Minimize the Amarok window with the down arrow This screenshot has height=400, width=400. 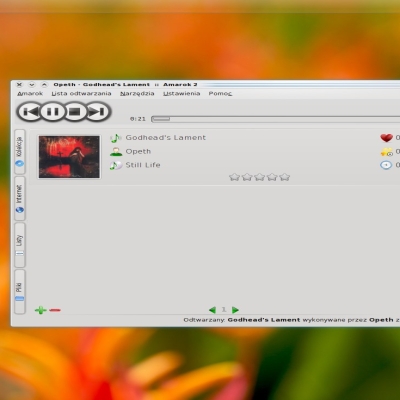pyautogui.click(x=32, y=85)
